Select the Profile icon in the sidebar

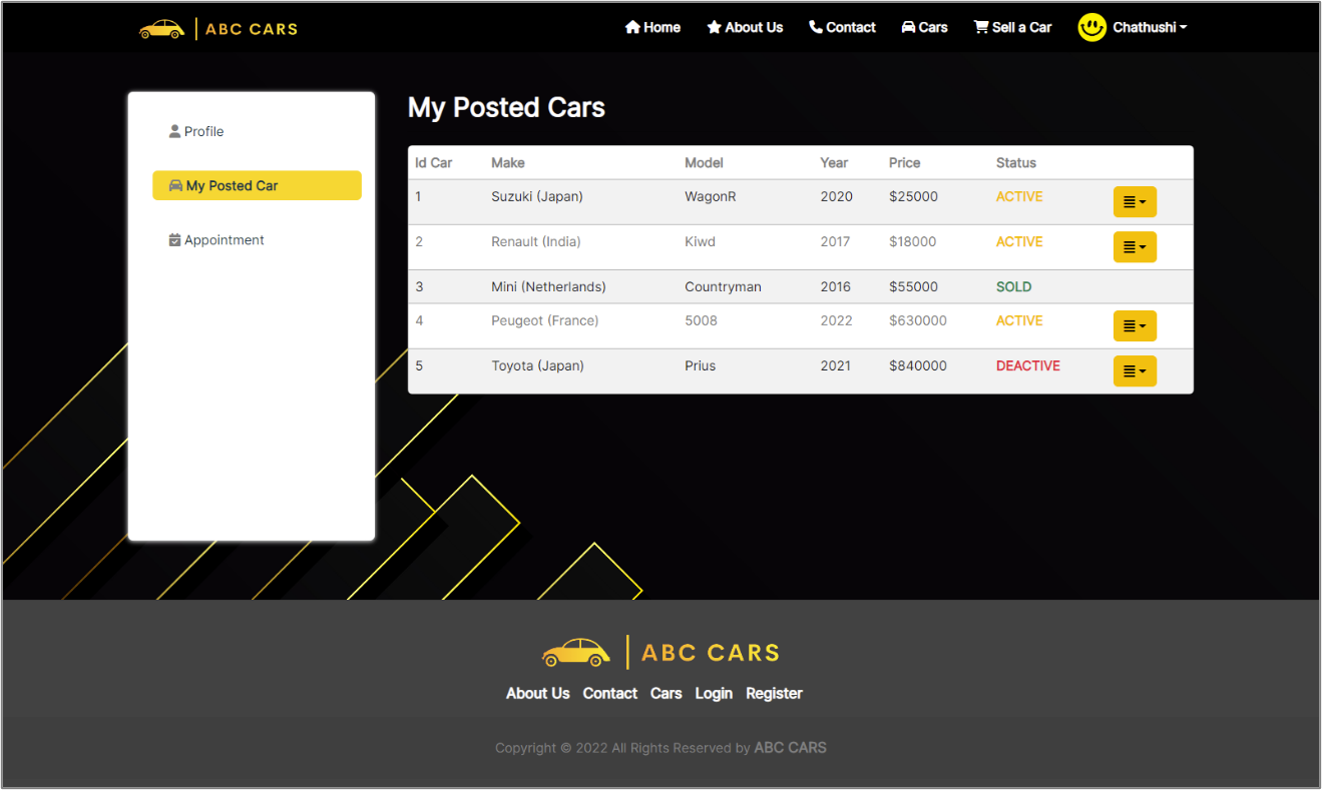point(175,131)
